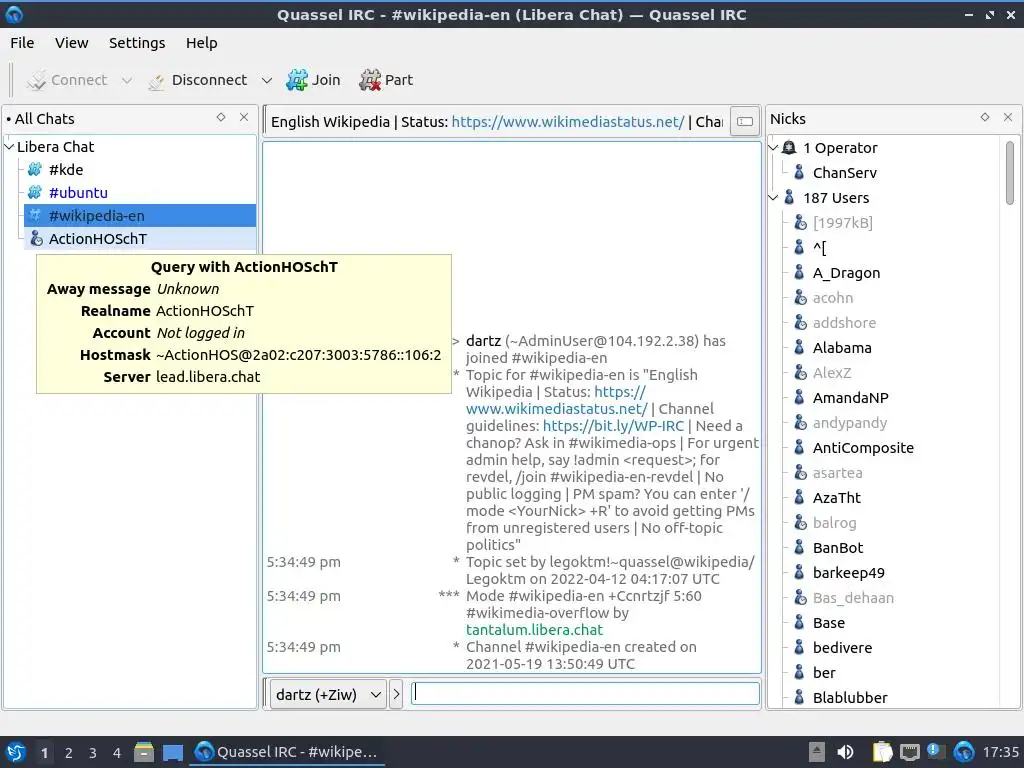Expand the input formatting arrow button
This screenshot has height=768, width=1024.
[396, 694]
